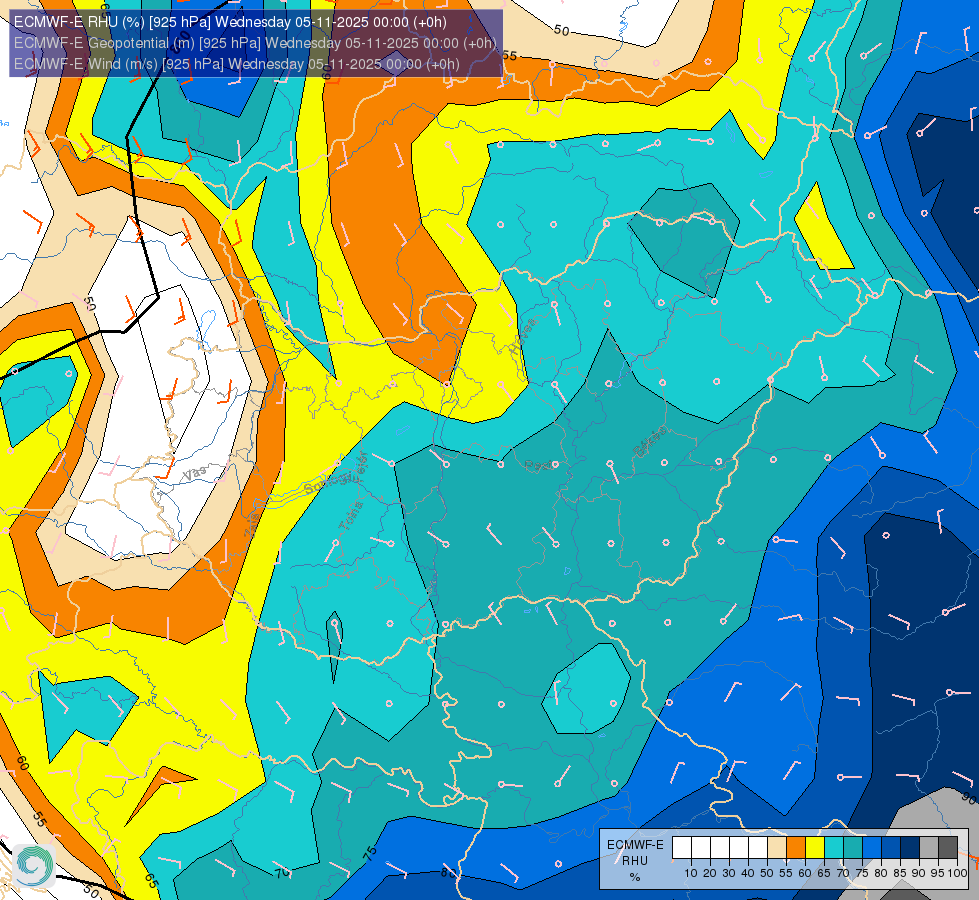Click the 80 contour label on the map's bottom edge
Viewport: 979px width, 900px height.
pyautogui.click(x=447, y=873)
